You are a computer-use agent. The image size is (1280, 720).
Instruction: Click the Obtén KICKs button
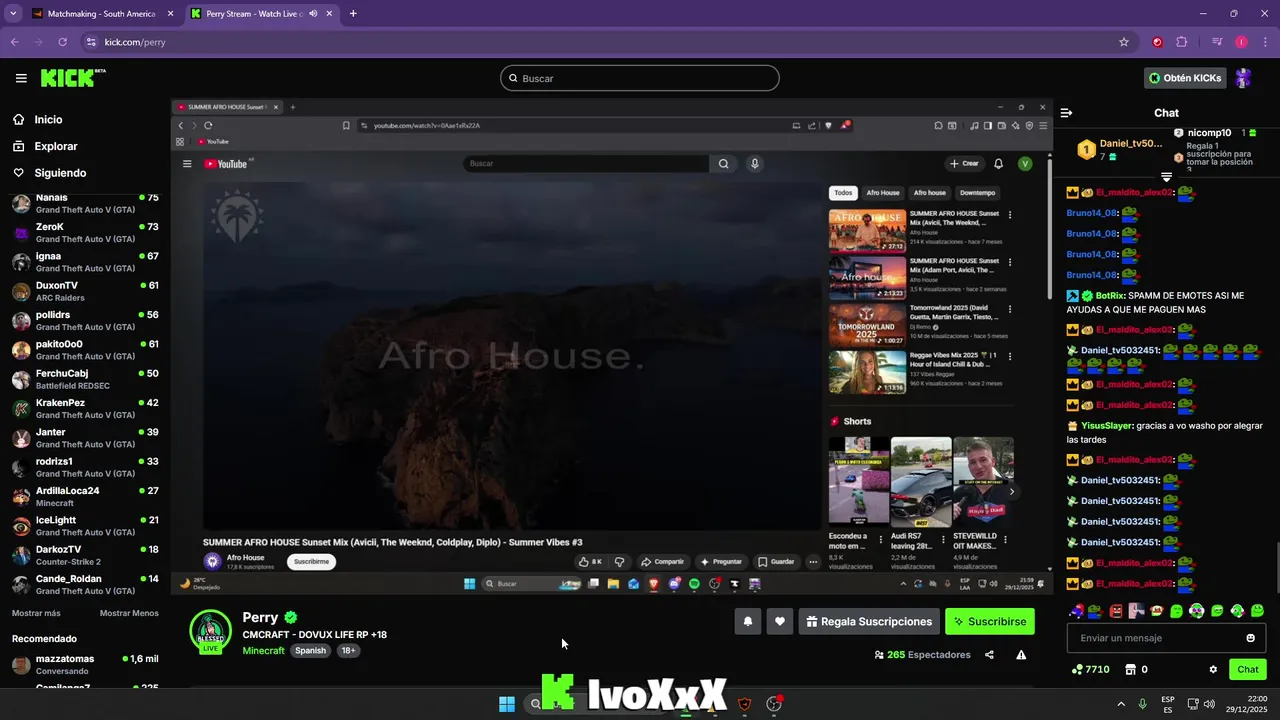tap(1186, 78)
